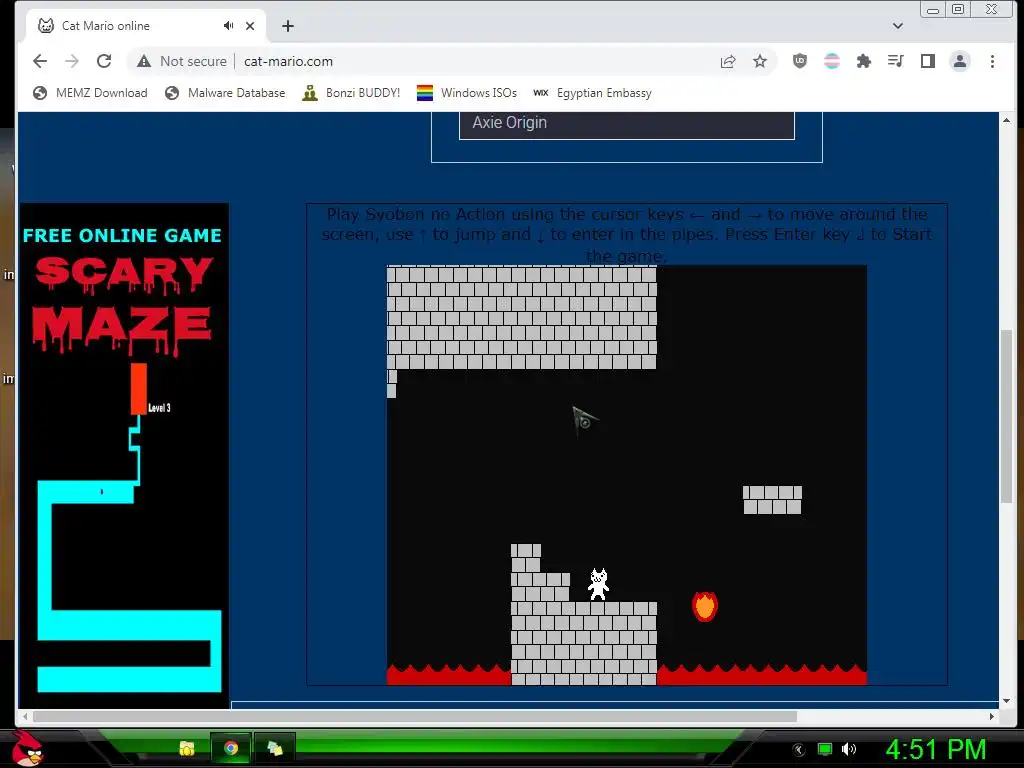Screen dimensions: 1024x768
Task: Open the third taskbar app icon
Action: (275, 748)
